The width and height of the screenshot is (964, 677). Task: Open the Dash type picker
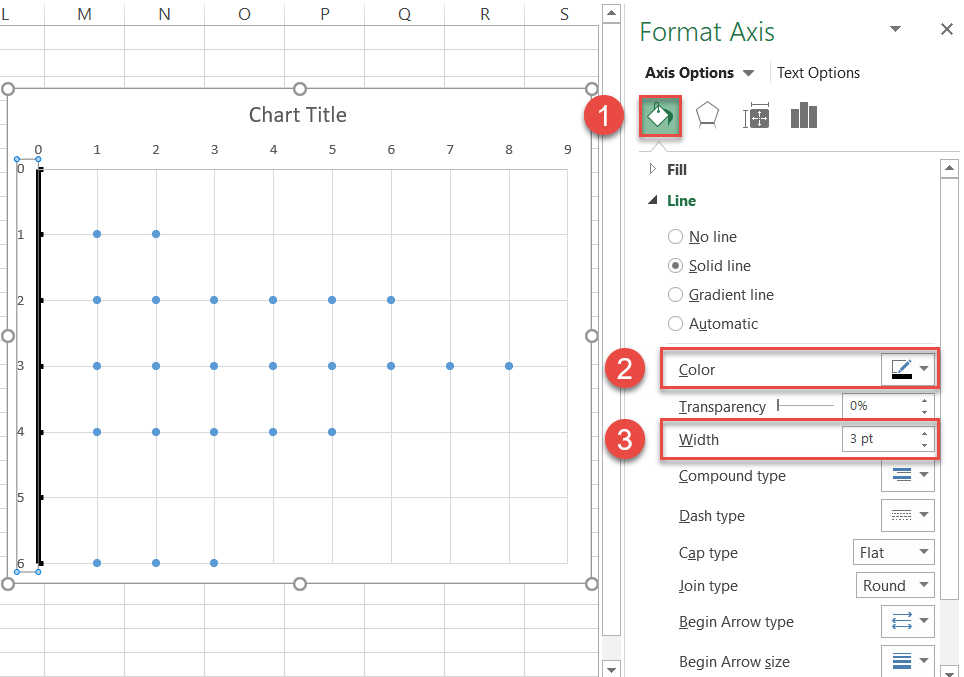(907, 516)
